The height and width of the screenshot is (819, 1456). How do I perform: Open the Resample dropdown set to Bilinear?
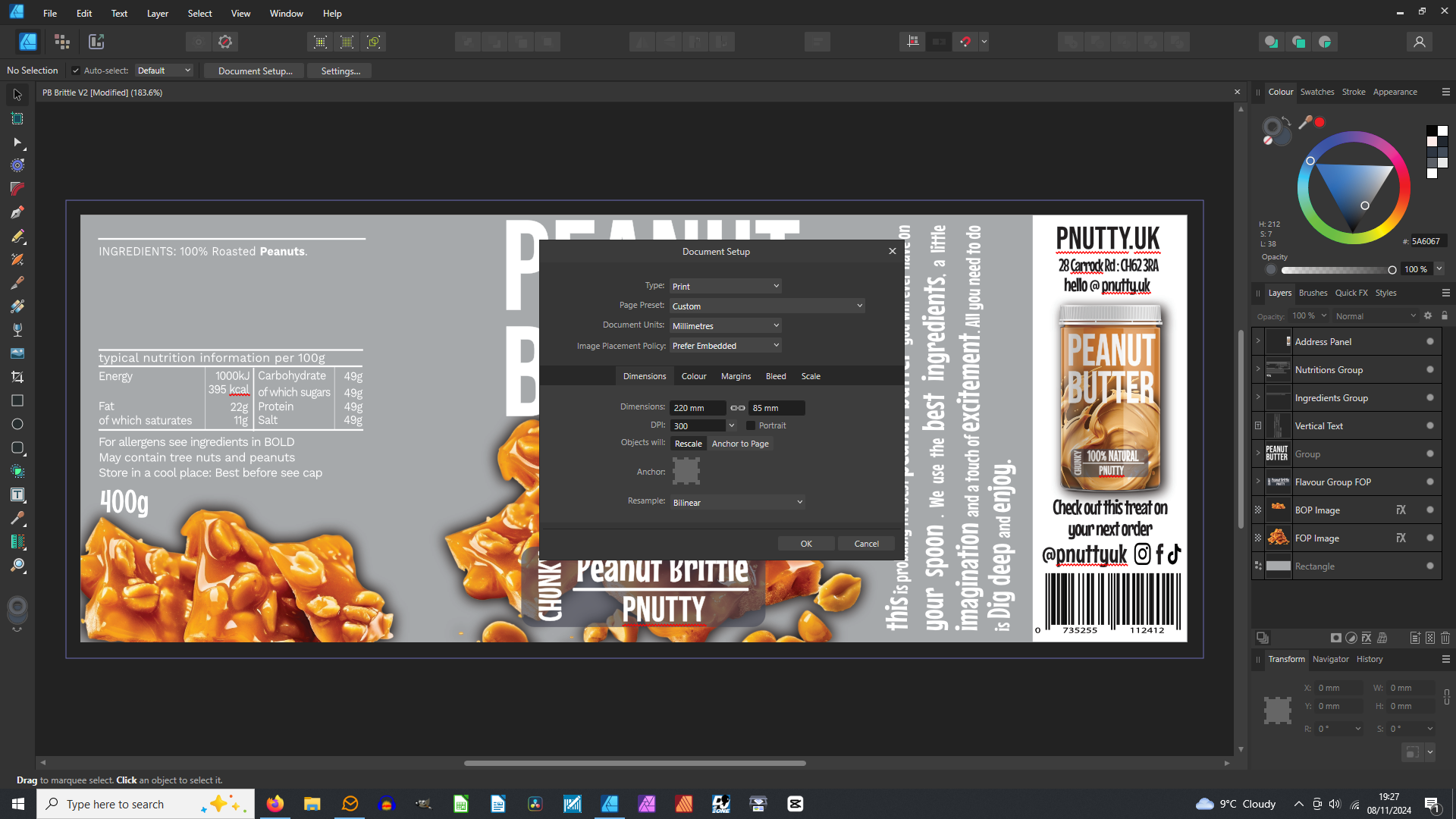[x=738, y=502]
